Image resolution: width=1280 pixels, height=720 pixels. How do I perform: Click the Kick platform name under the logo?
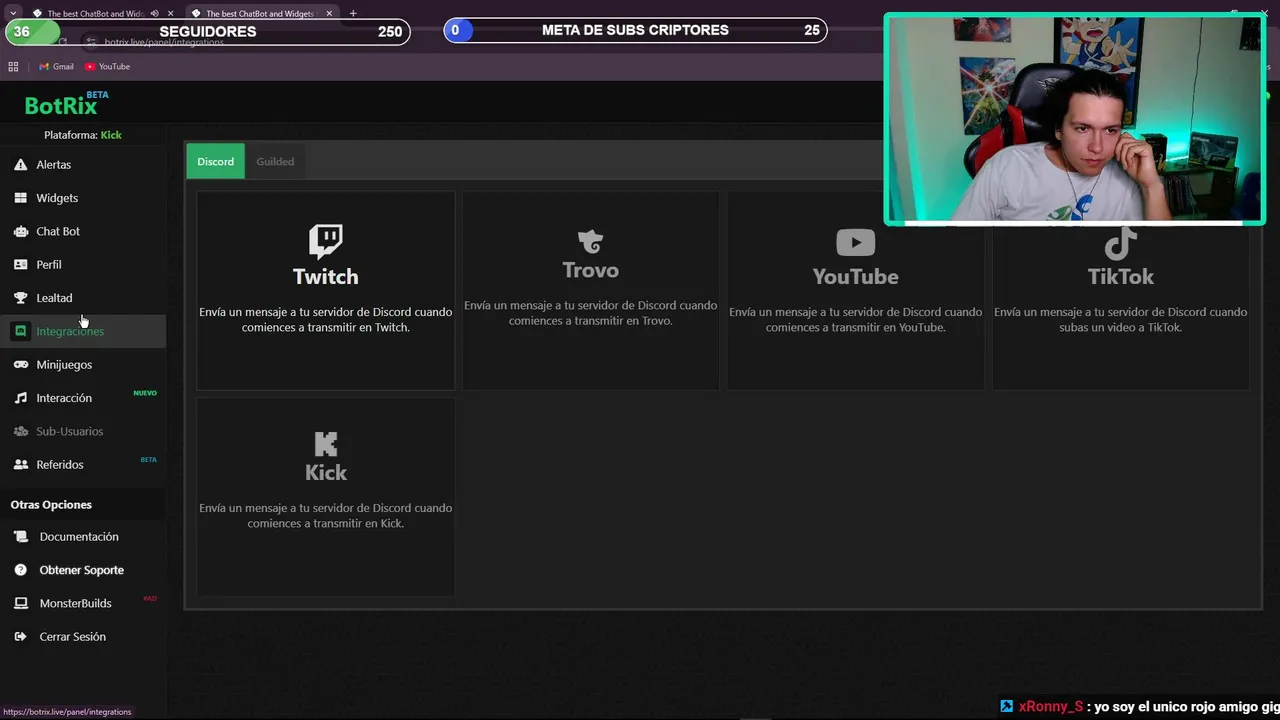coord(111,135)
